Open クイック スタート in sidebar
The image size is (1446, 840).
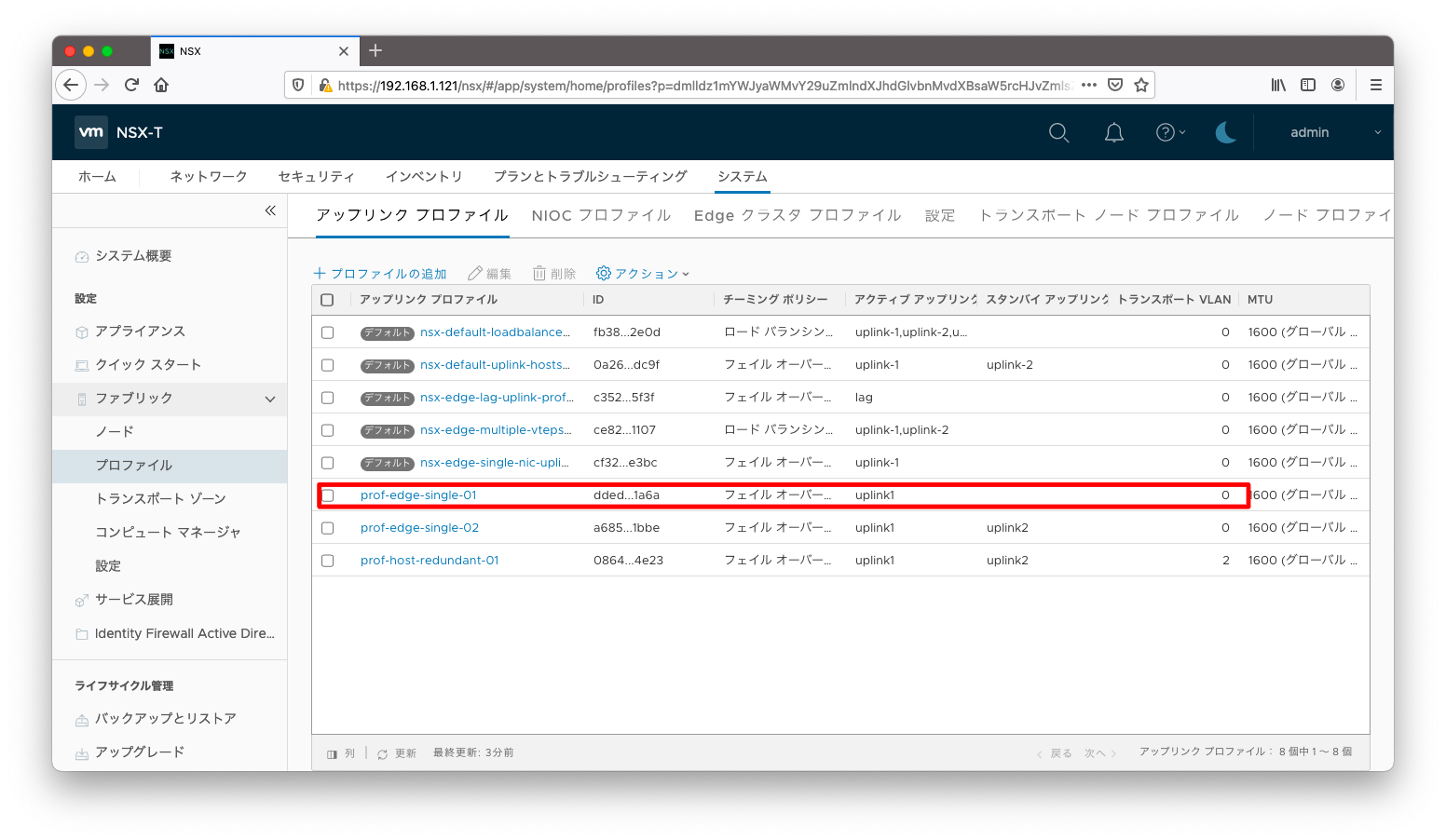148,364
